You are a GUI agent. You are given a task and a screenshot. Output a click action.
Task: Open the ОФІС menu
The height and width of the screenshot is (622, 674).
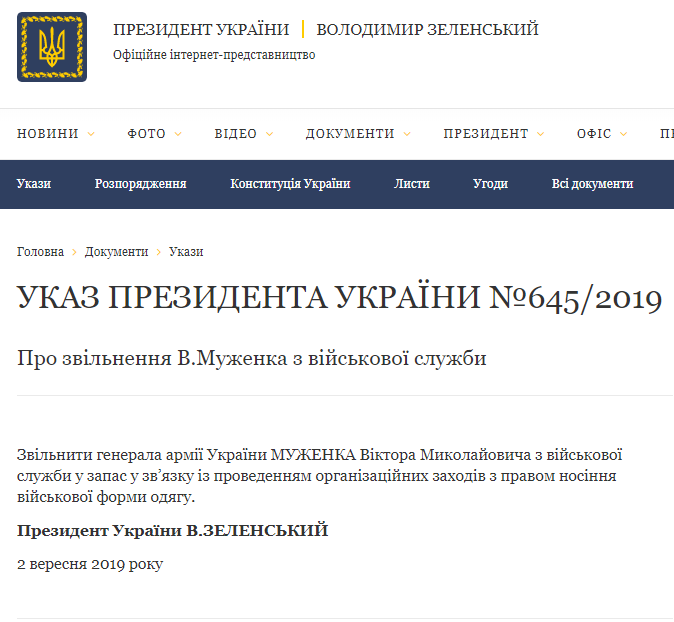point(594,134)
